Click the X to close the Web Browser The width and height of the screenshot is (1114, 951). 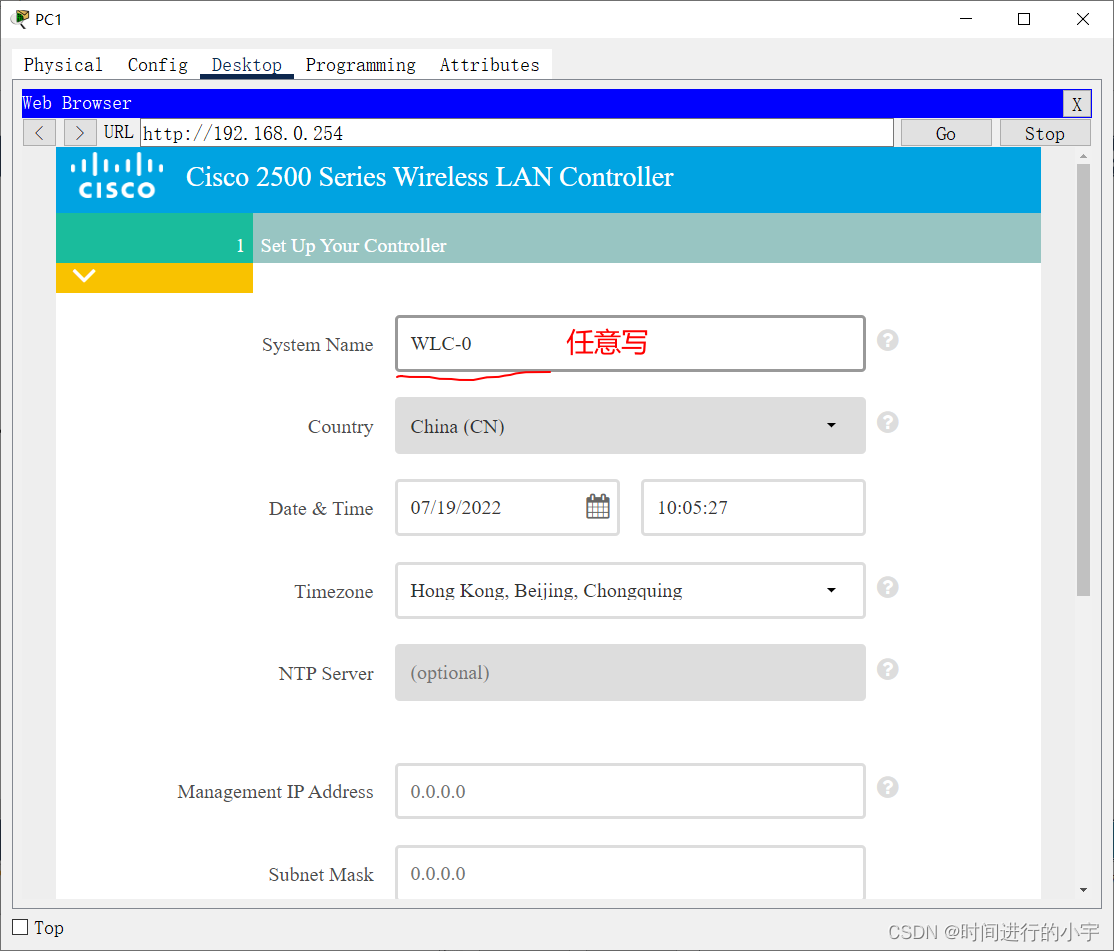click(x=1077, y=103)
